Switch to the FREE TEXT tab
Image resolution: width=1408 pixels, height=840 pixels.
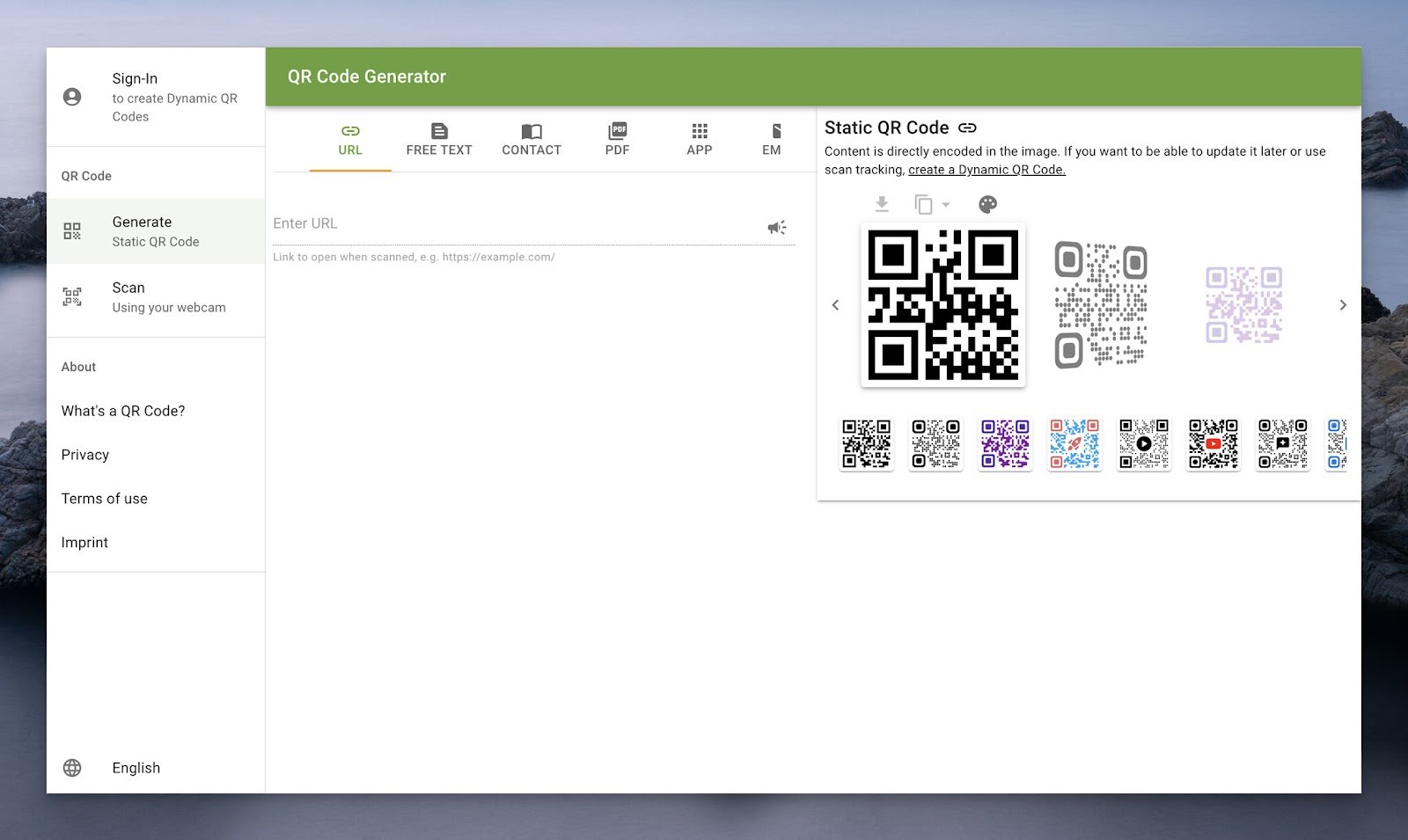439,140
